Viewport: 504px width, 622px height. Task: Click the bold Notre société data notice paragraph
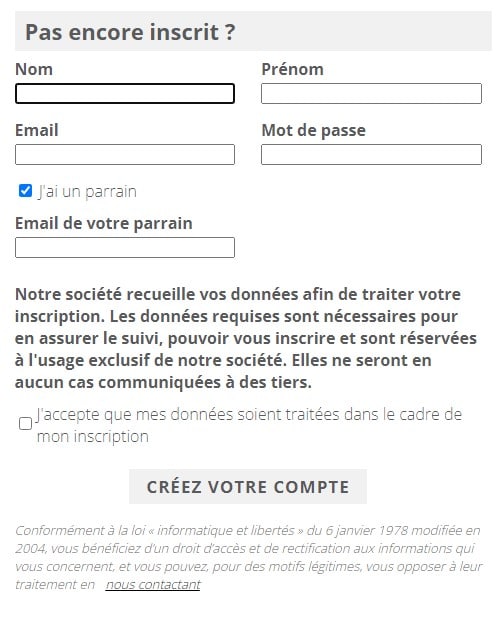246,338
